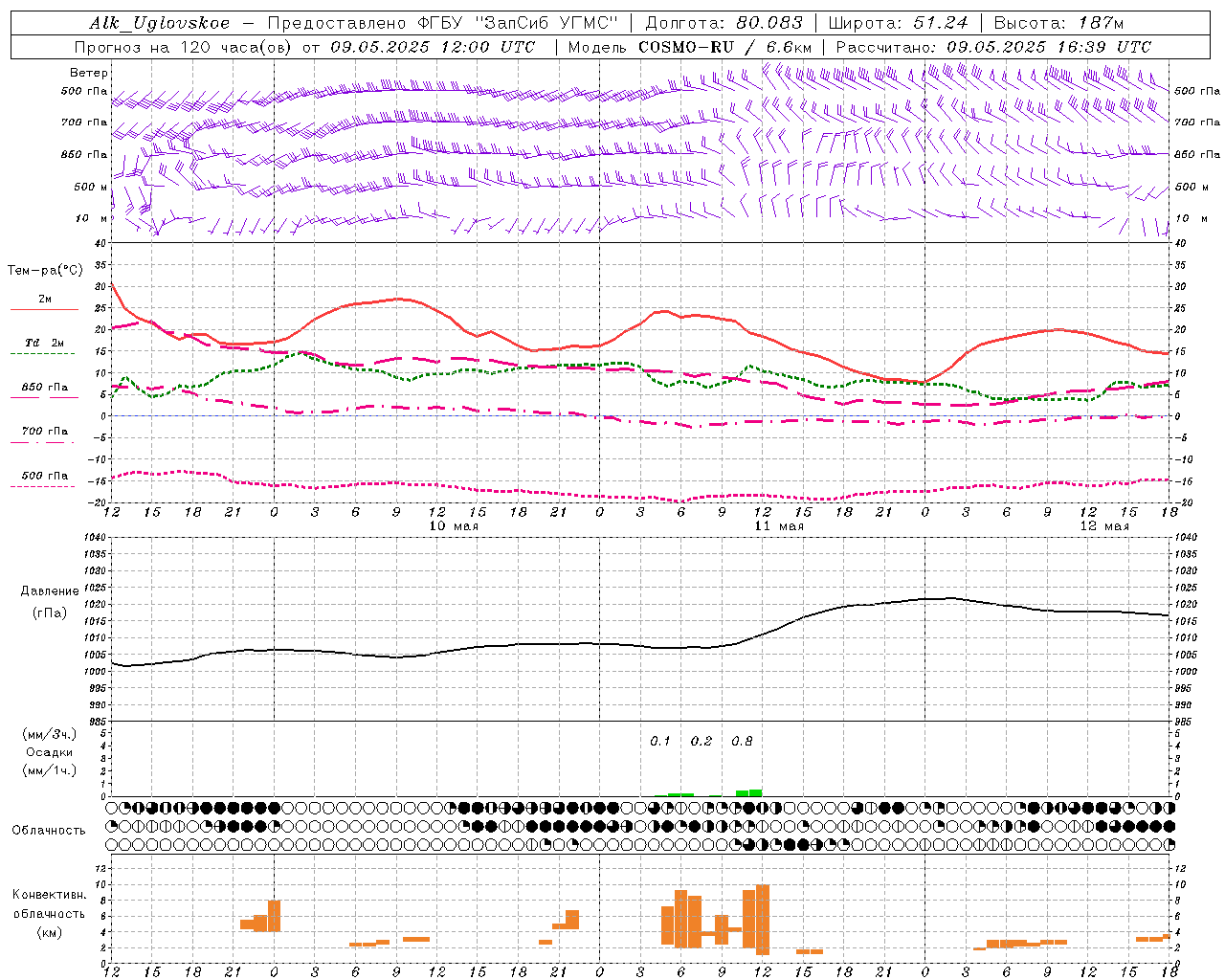Screen dimensions: 1225x980
Task: Click the dash-dot line sample under 700 гПа legend
Action: 42,442
